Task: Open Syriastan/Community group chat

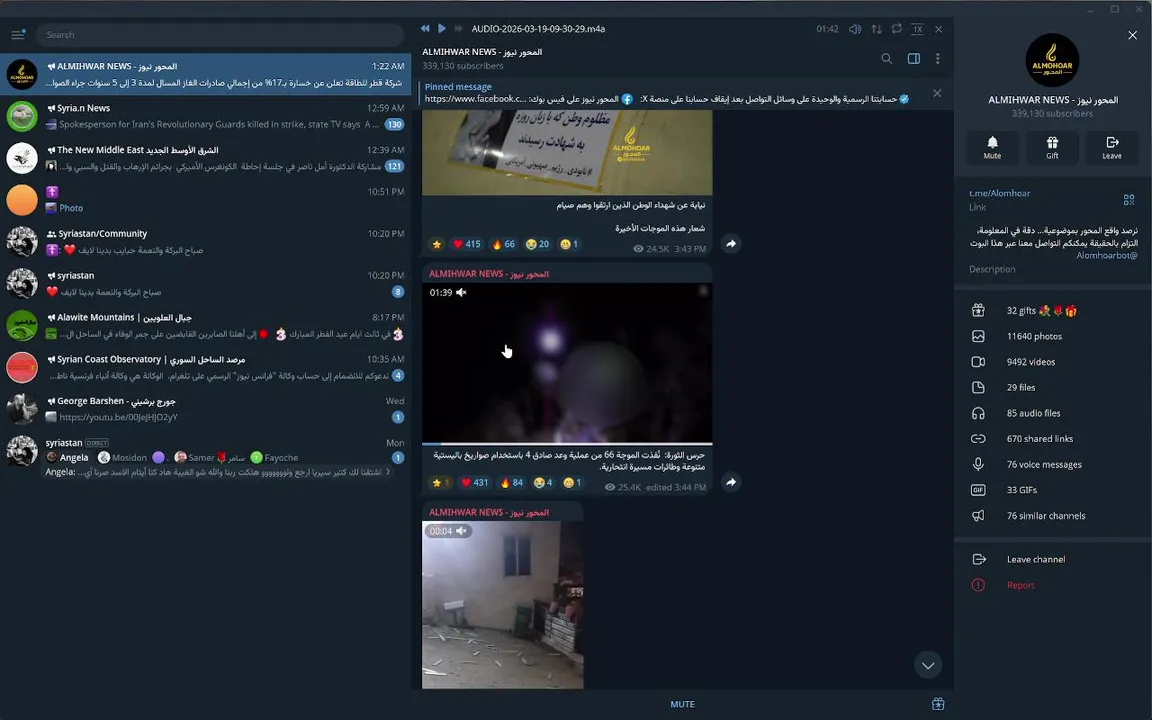Action: (206, 242)
